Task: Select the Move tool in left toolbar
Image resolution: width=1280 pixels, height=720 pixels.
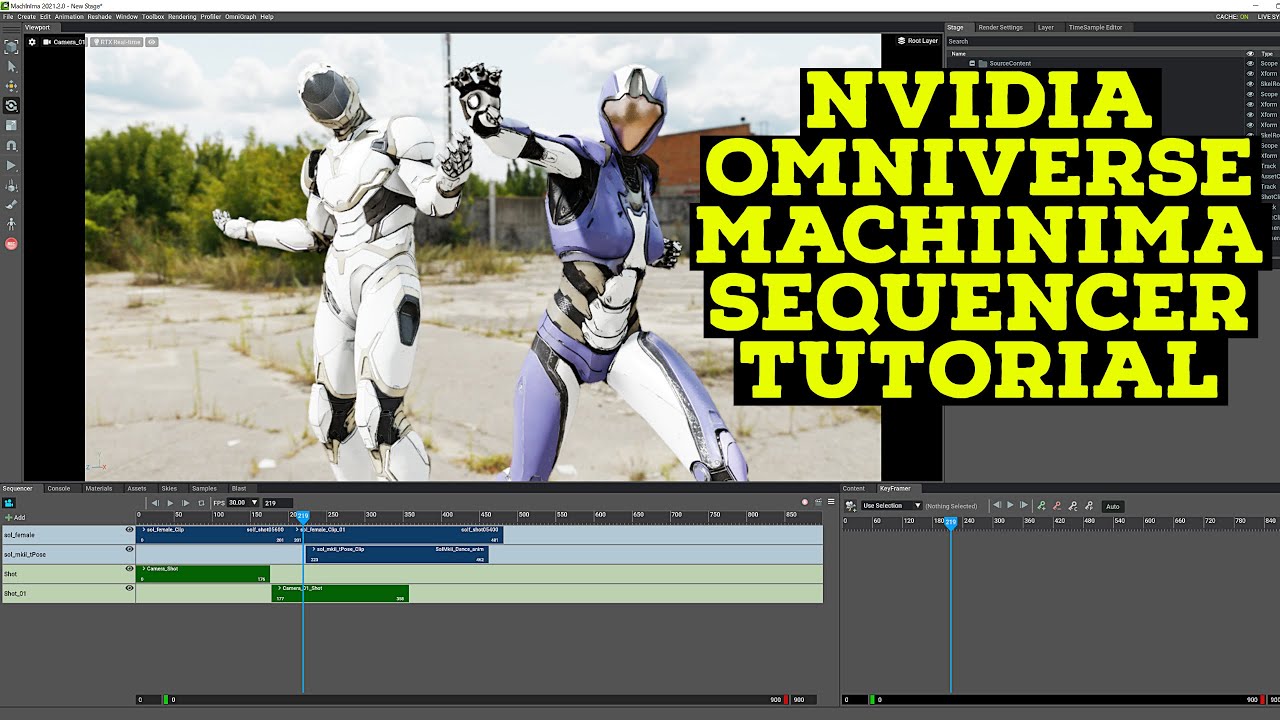Action: click(12, 86)
